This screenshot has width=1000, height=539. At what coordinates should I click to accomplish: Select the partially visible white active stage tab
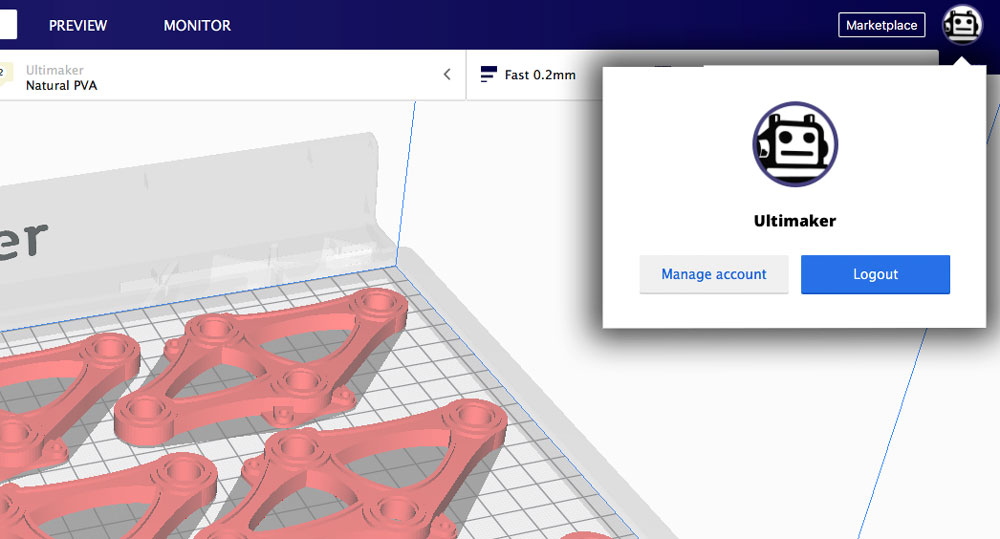(8, 25)
